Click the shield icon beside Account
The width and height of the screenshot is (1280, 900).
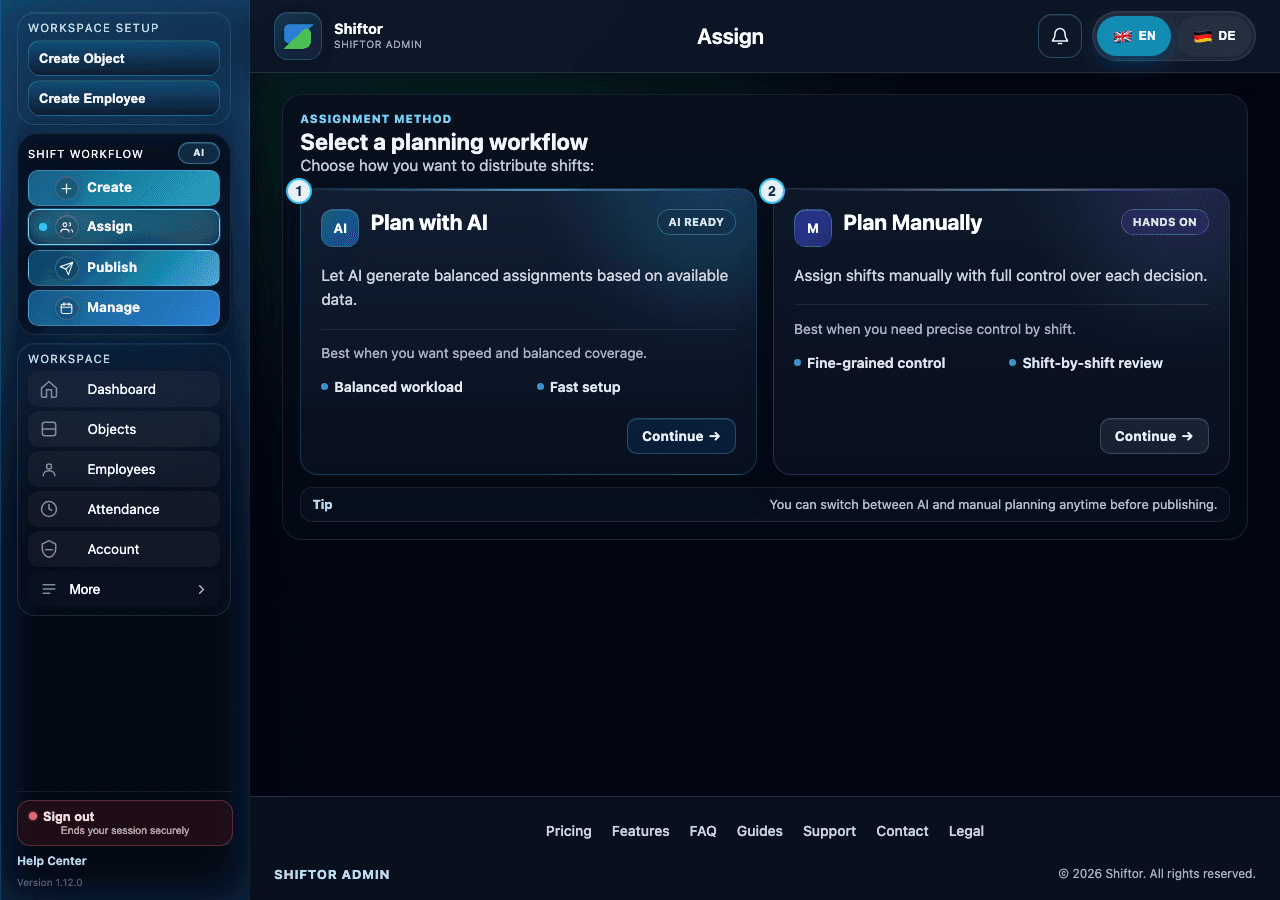click(x=49, y=550)
